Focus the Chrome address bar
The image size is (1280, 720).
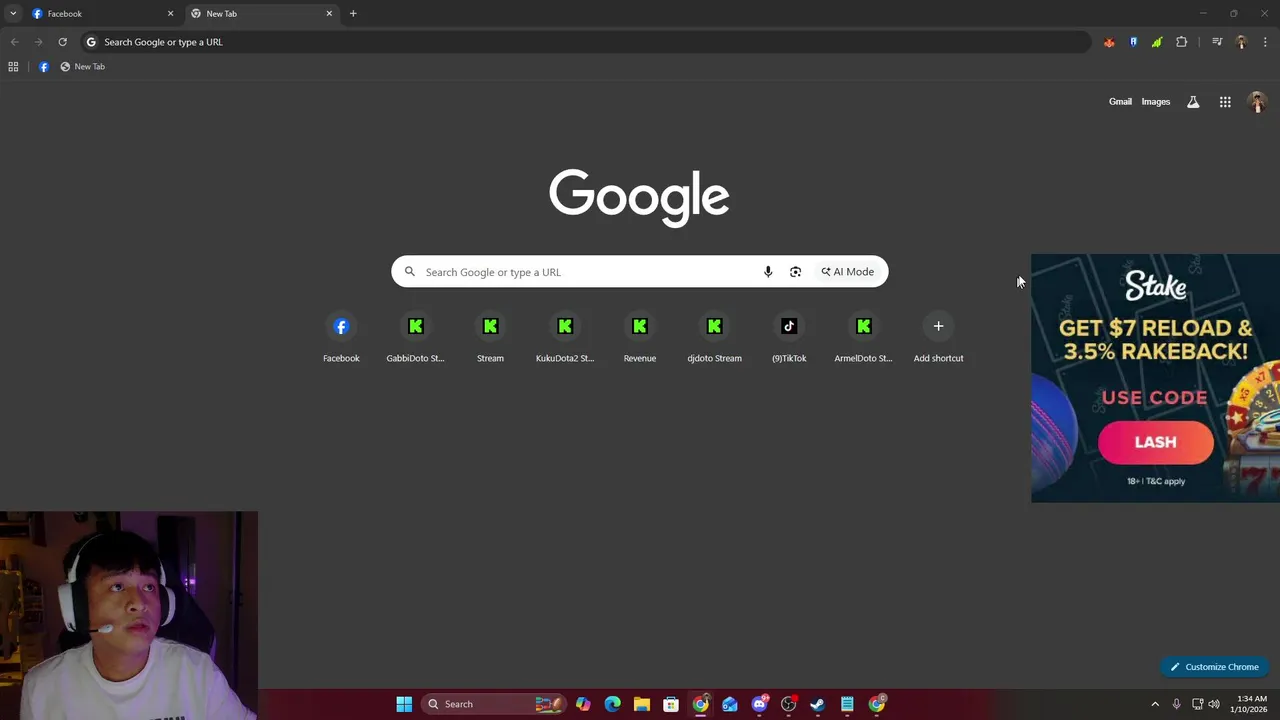(x=585, y=42)
